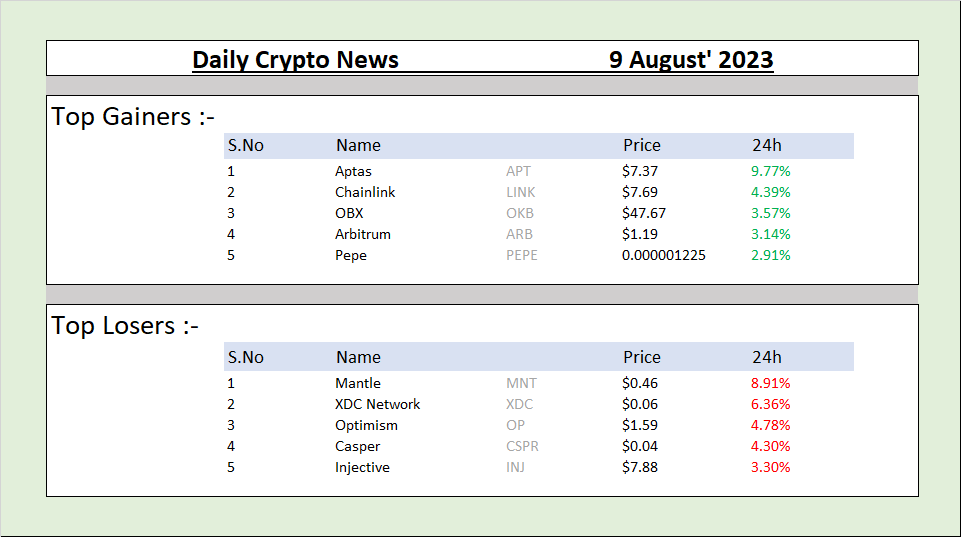Select the OBX name cell
Viewport: 961px width, 537px height.
coord(349,213)
